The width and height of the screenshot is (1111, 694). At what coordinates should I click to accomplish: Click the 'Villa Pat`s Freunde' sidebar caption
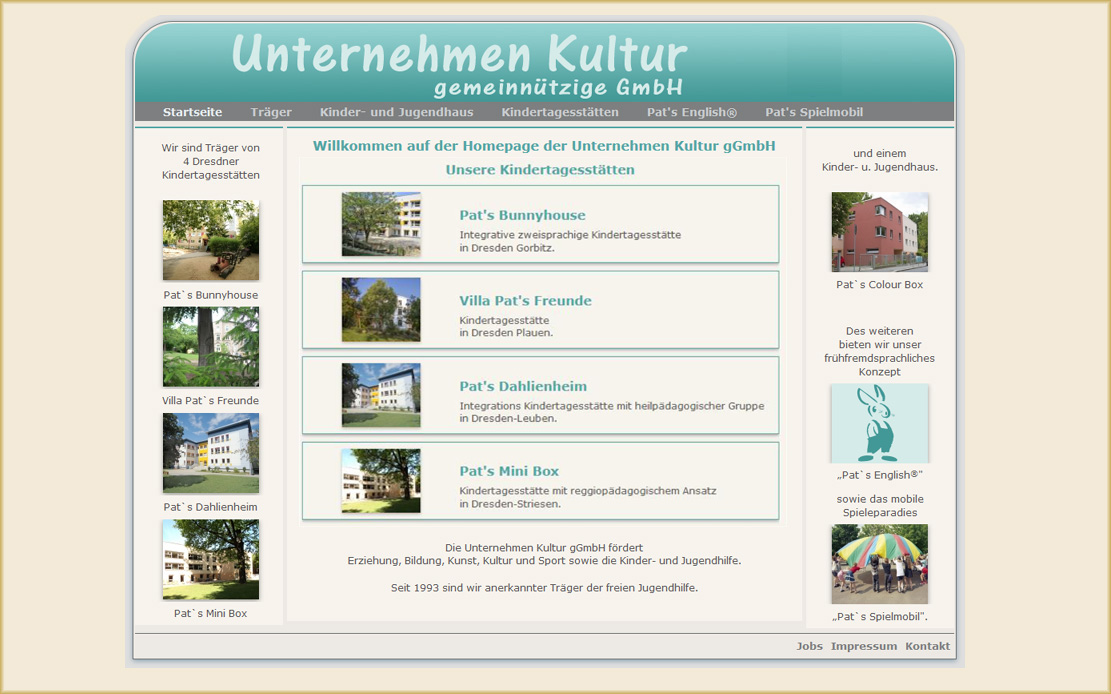coord(210,401)
